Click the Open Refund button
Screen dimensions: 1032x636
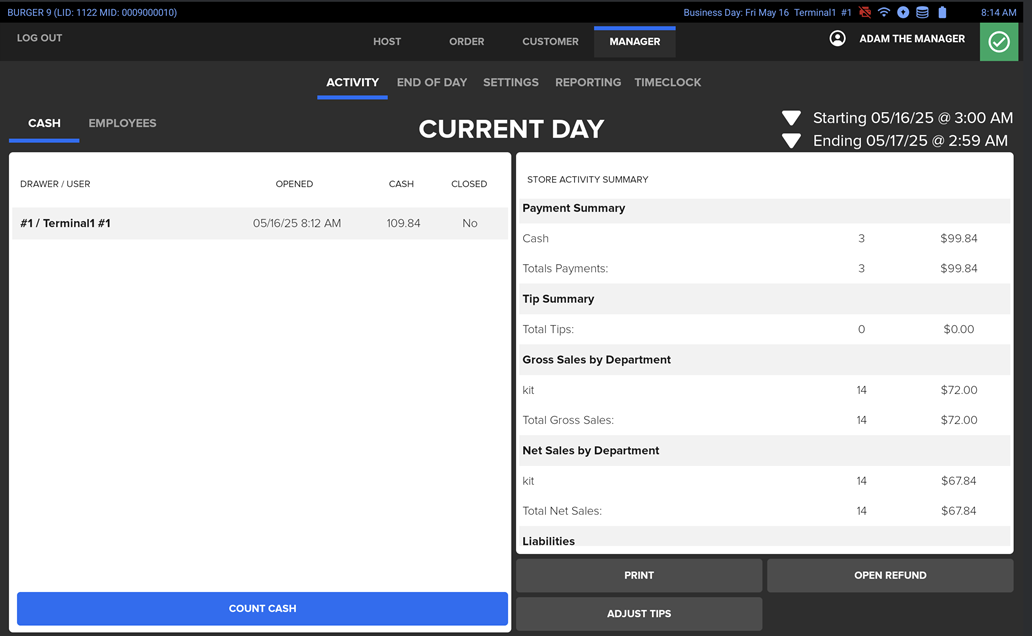point(890,576)
